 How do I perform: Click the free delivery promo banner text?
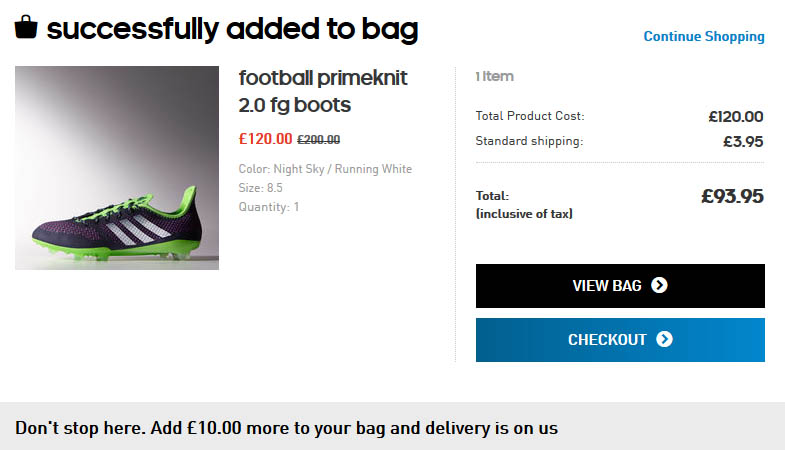286,428
